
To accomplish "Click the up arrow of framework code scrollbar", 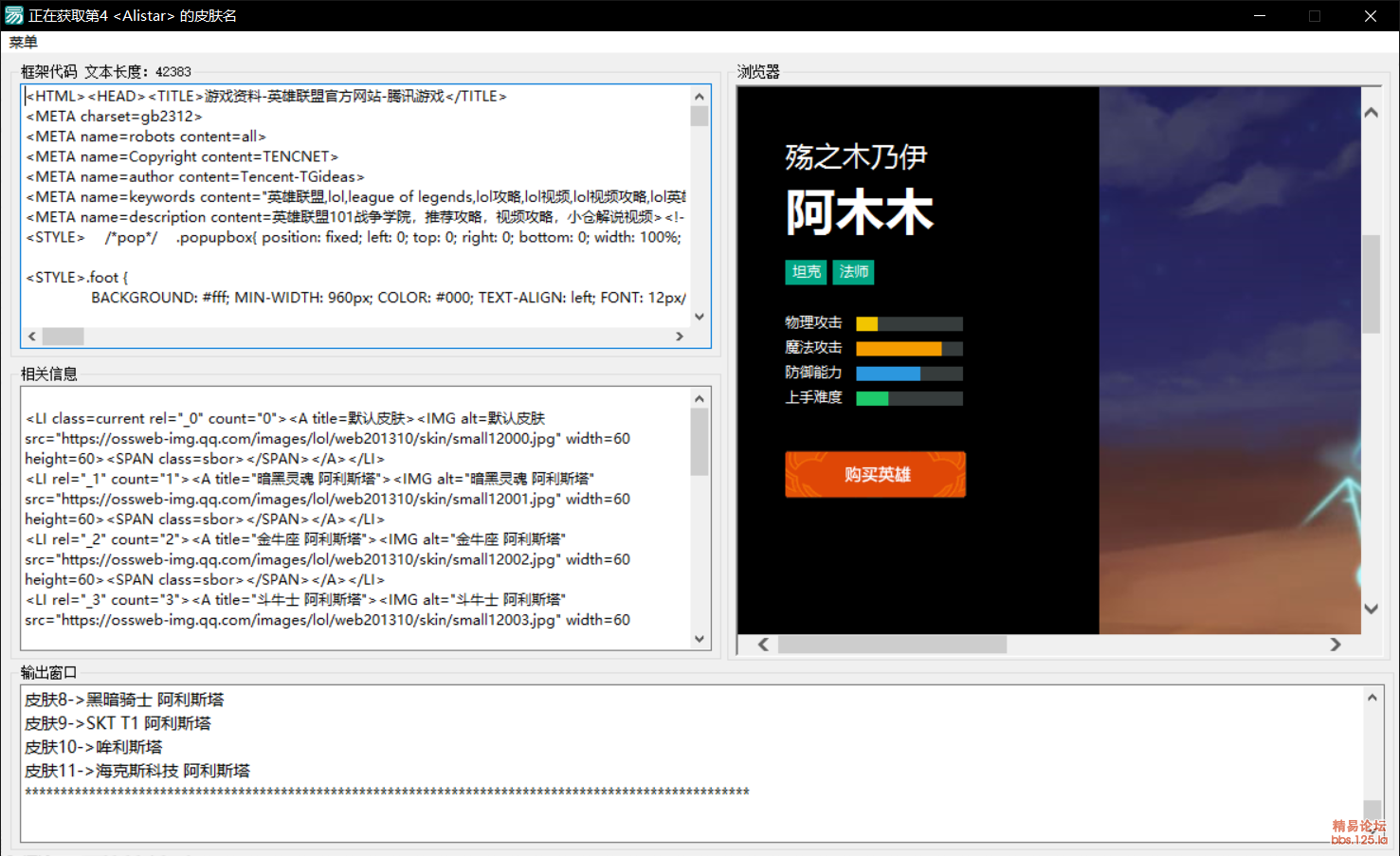I will tap(700, 96).
